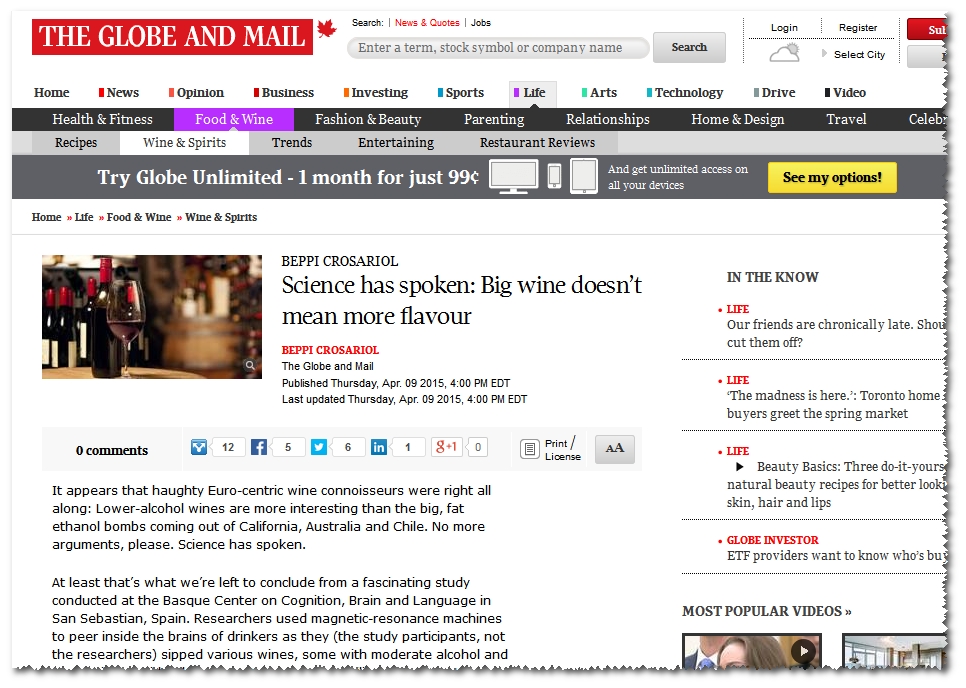
Task: Click Home in the breadcrumb
Action: (46, 217)
